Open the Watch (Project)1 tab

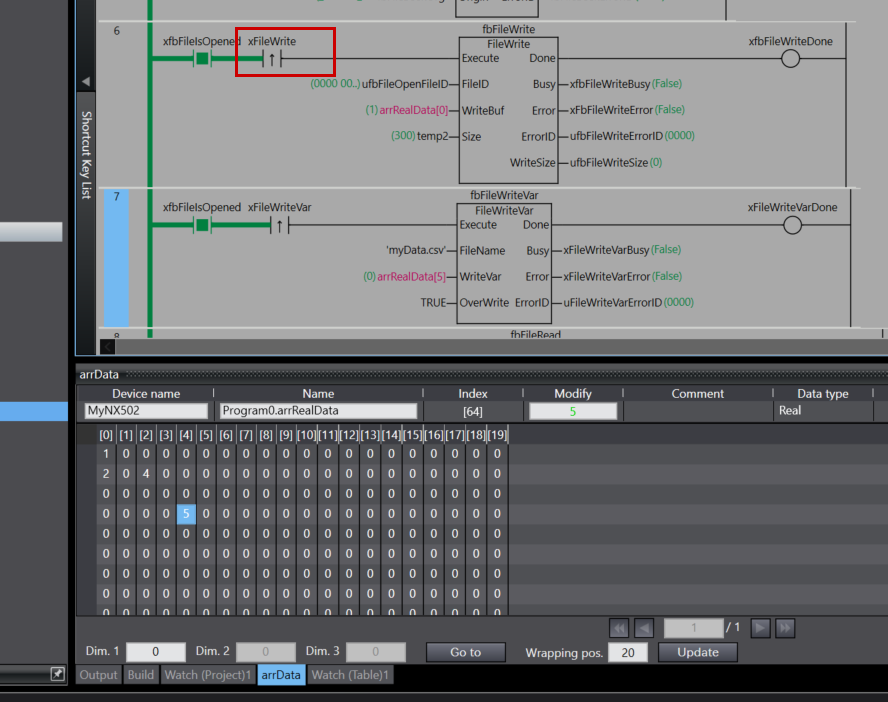[207, 675]
